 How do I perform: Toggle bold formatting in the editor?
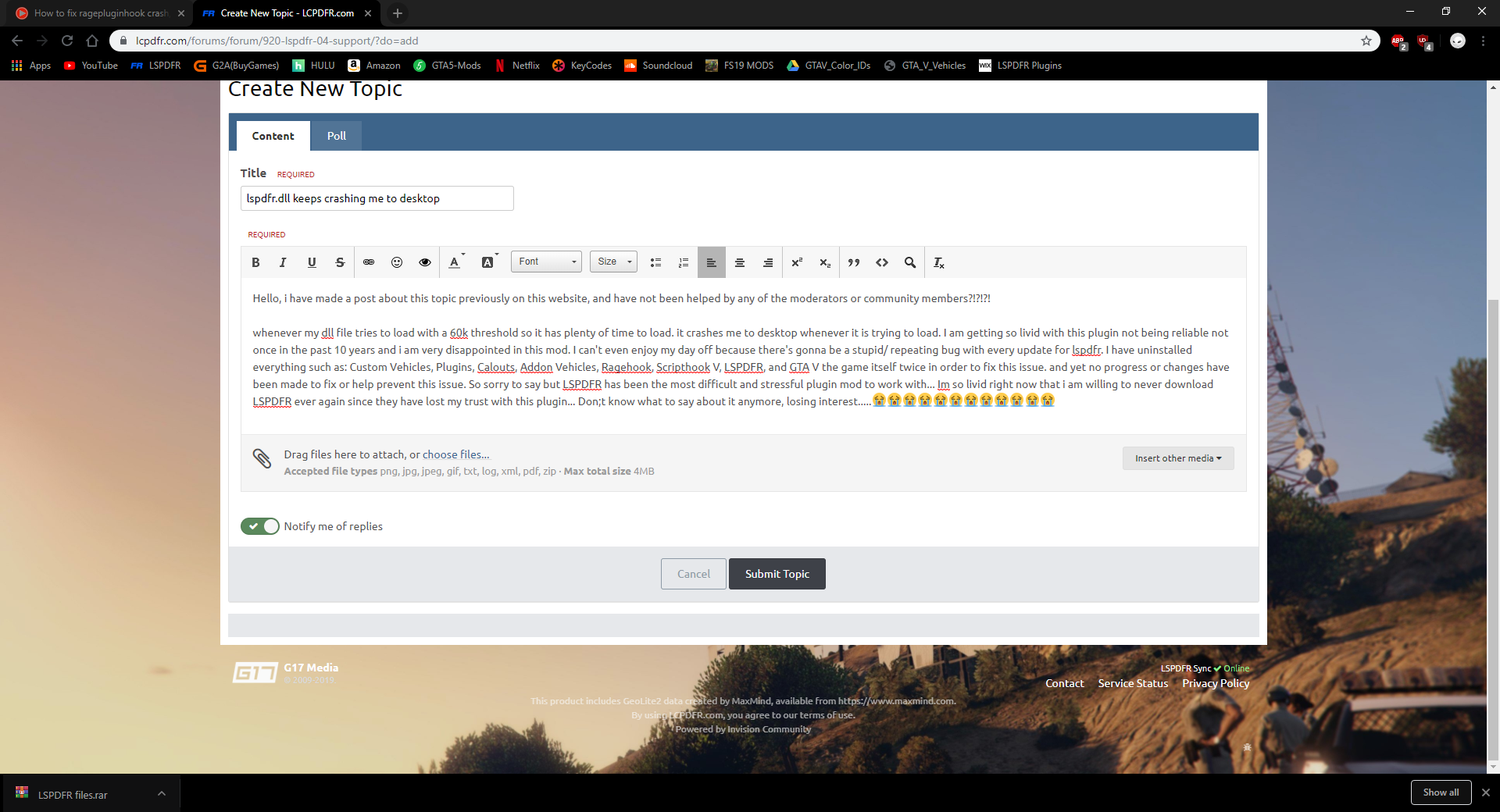[x=255, y=262]
